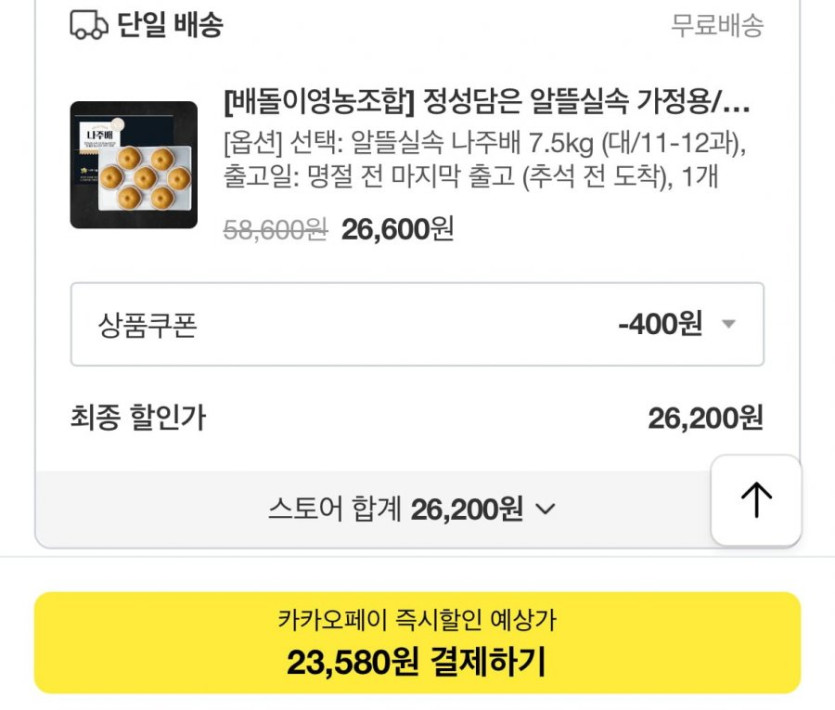
Task: Click the 무료배송 label
Action: click(x=717, y=25)
